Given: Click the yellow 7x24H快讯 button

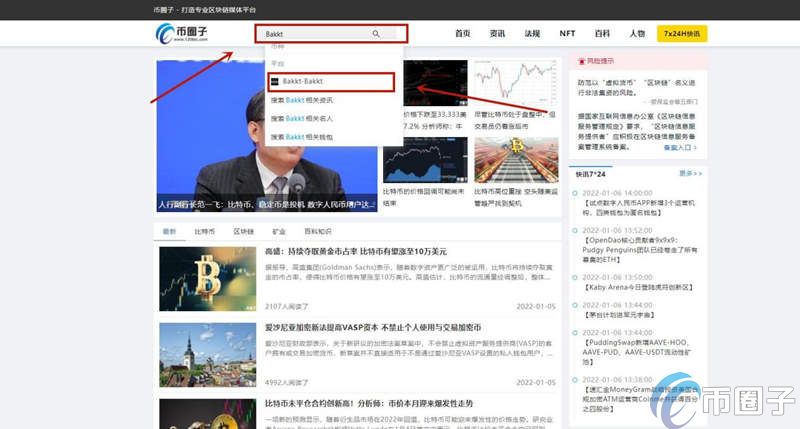Looking at the screenshot, I should [x=682, y=34].
